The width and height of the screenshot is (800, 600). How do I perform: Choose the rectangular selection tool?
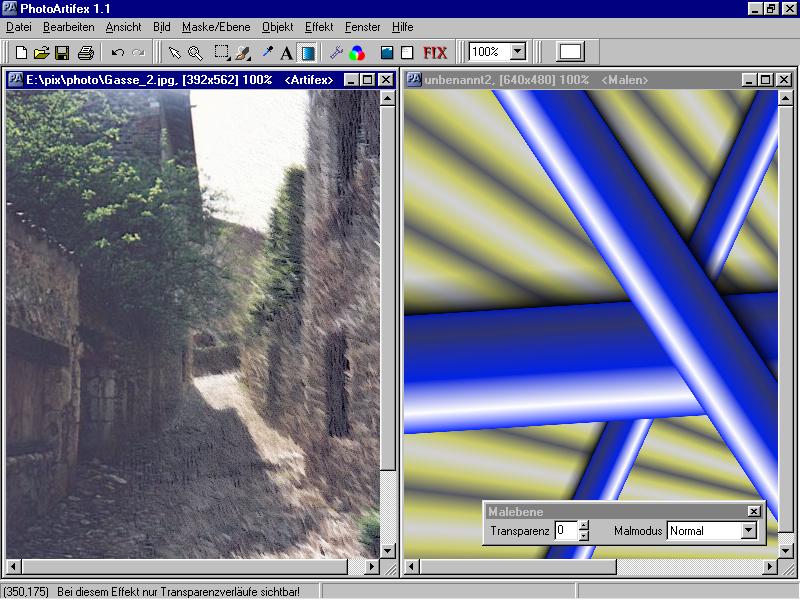(221, 53)
